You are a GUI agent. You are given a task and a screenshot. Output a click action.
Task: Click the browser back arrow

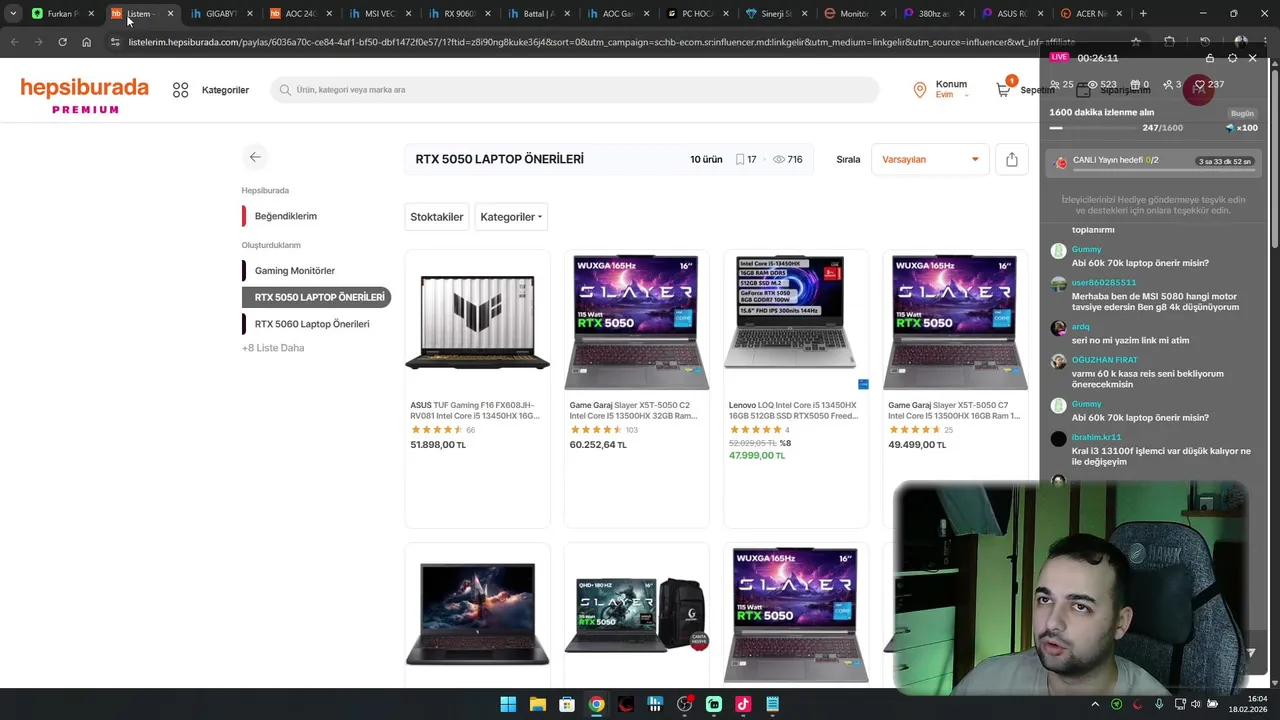[14, 42]
